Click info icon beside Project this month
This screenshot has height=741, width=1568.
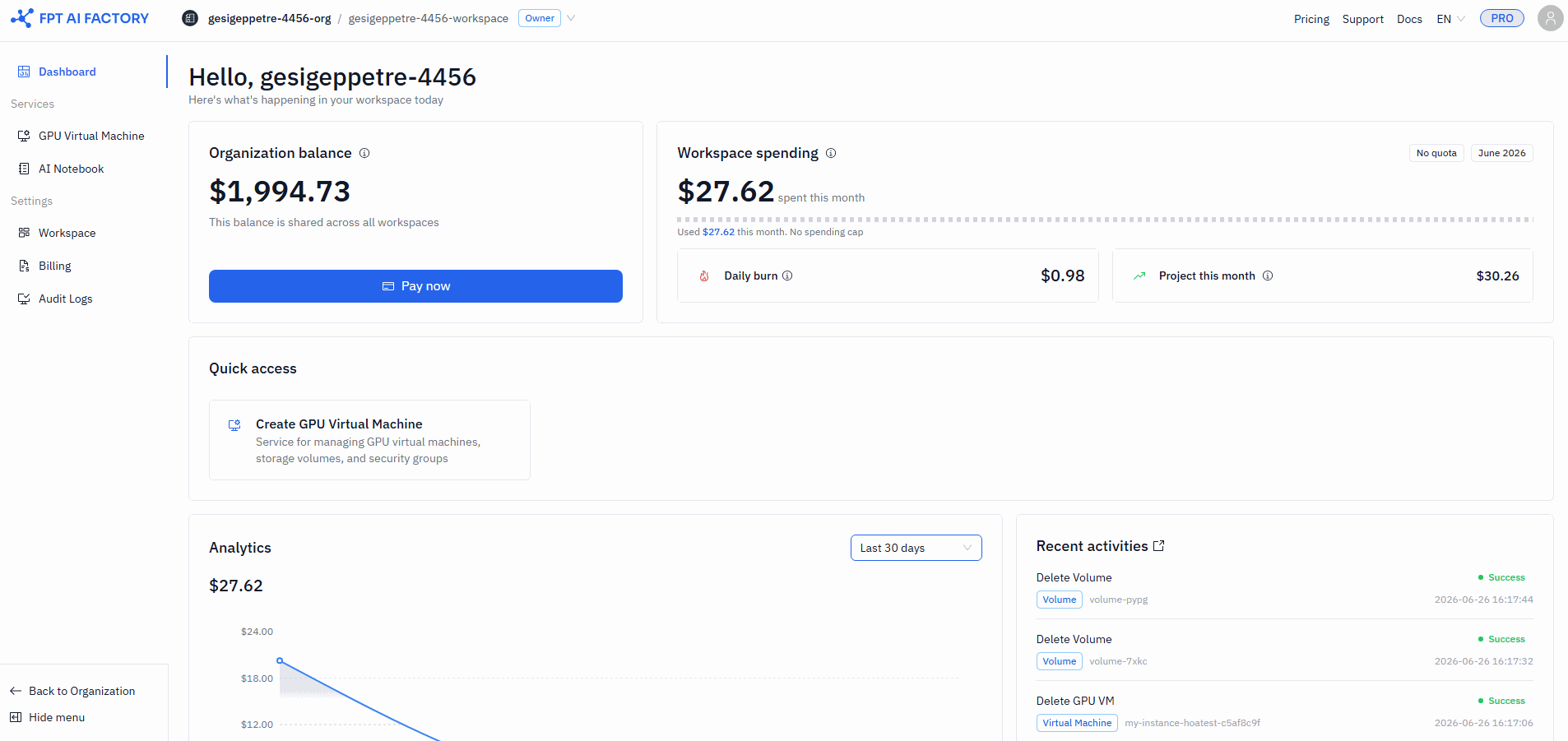[x=1268, y=276]
